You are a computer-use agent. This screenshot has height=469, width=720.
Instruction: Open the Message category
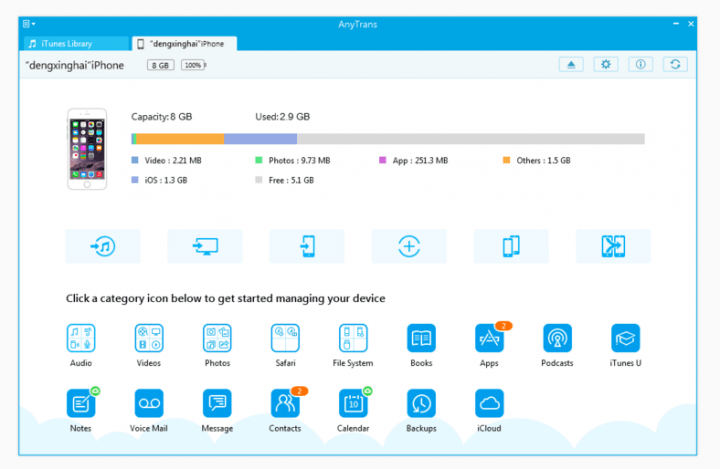point(217,403)
